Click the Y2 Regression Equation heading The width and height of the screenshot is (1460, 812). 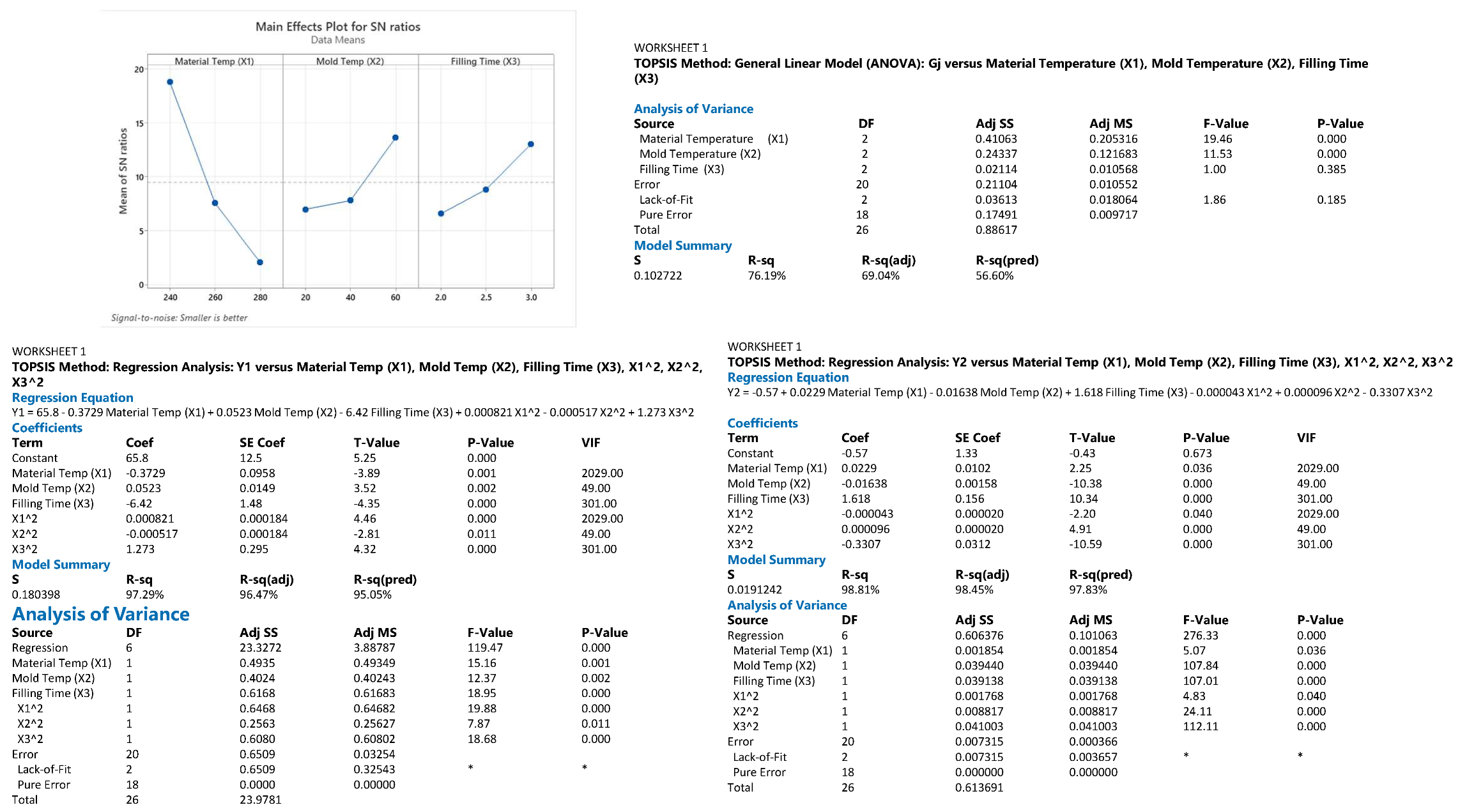tap(788, 378)
